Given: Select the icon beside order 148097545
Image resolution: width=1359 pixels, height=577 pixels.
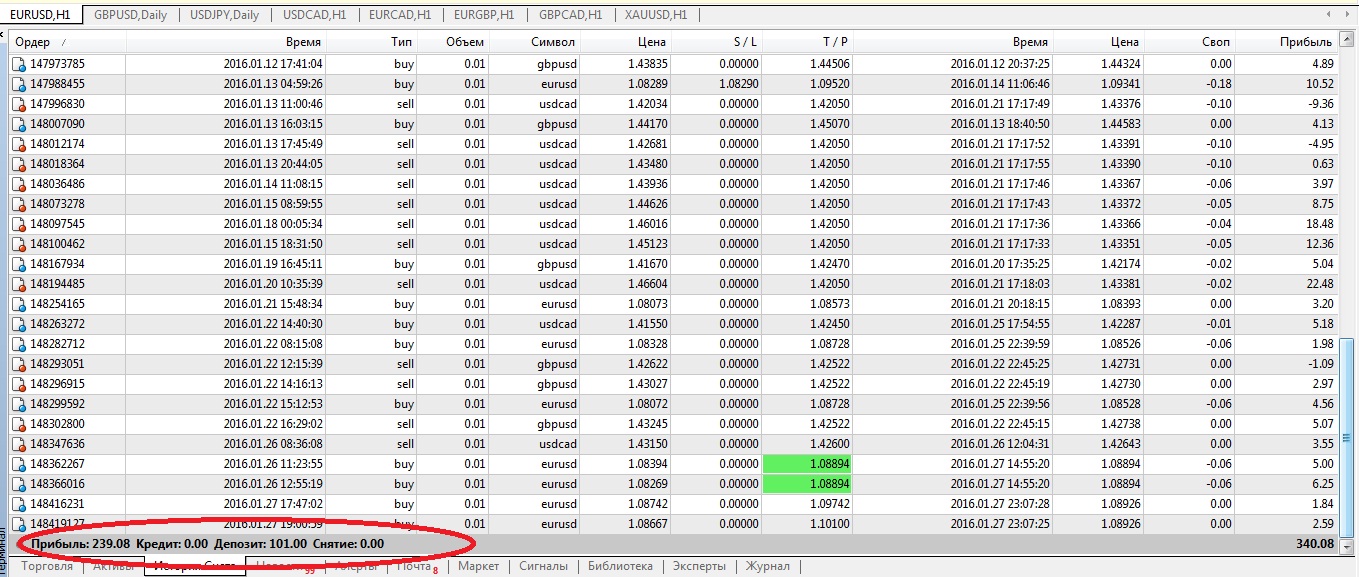Looking at the screenshot, I should tap(19, 224).
